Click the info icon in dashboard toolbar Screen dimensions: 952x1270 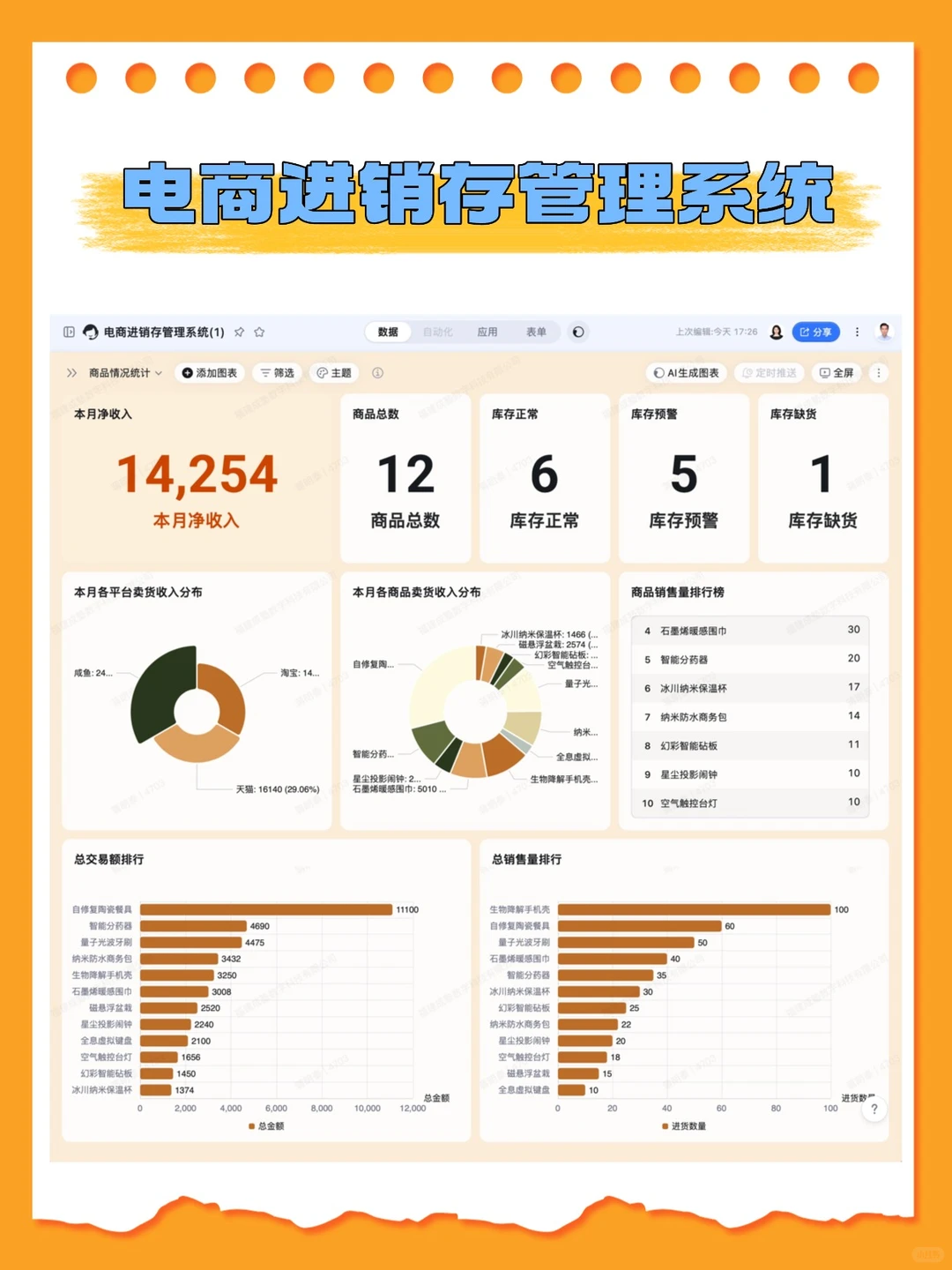(377, 373)
